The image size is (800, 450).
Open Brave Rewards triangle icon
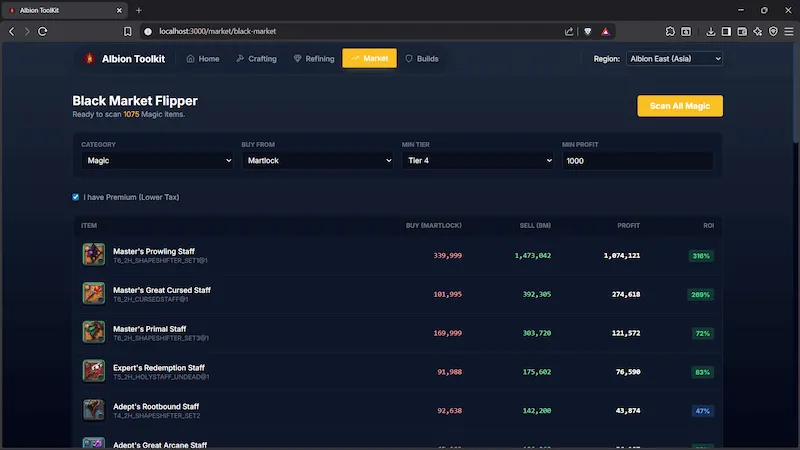click(605, 32)
